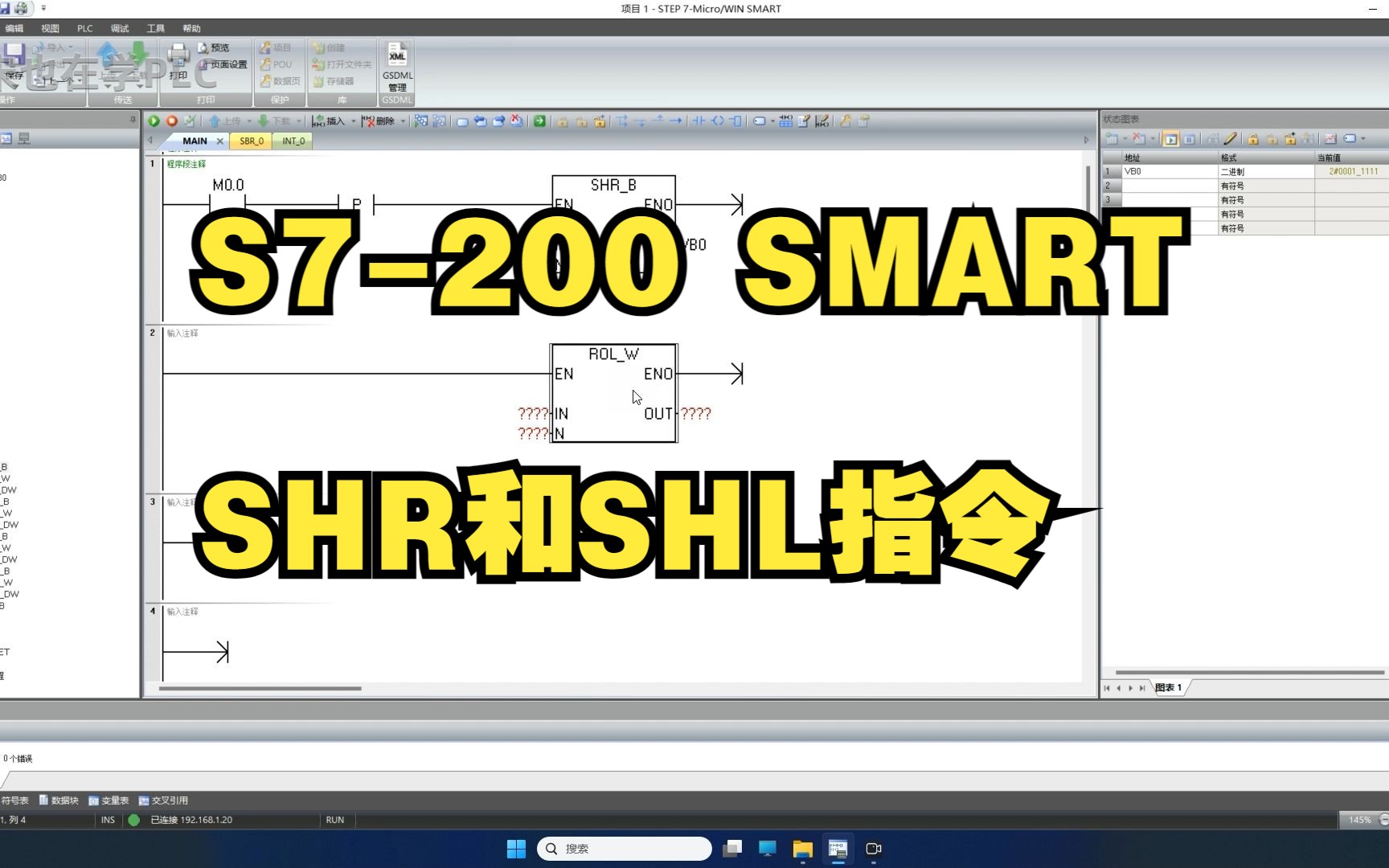Screen dimensions: 1389x868
Task: Toggle network comments display icon
Action: (x=822, y=121)
